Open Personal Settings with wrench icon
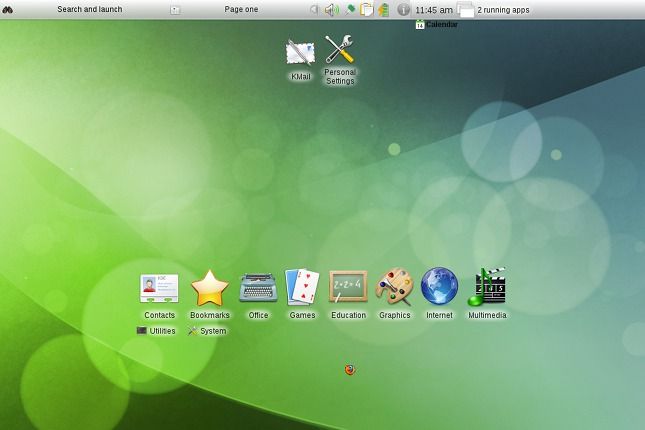 340,60
